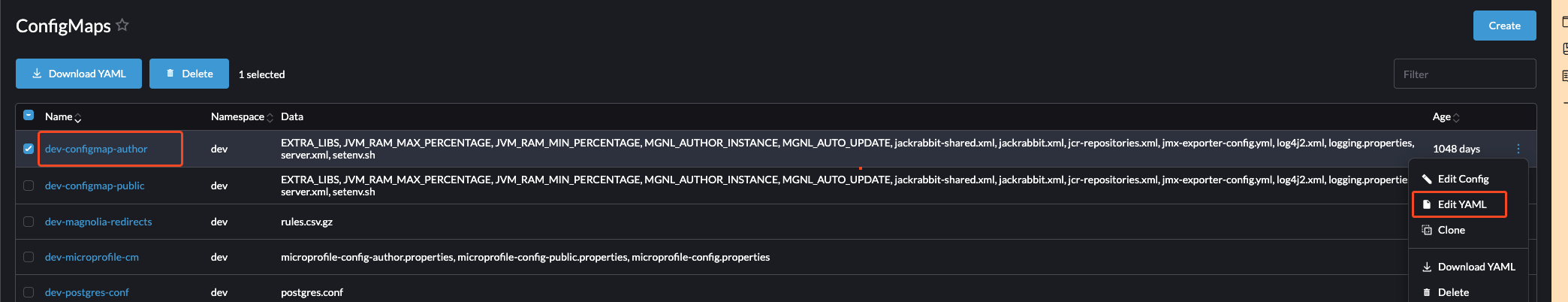Toggle the select-all header checkbox
This screenshot has height=302, width=1568.
tap(29, 116)
